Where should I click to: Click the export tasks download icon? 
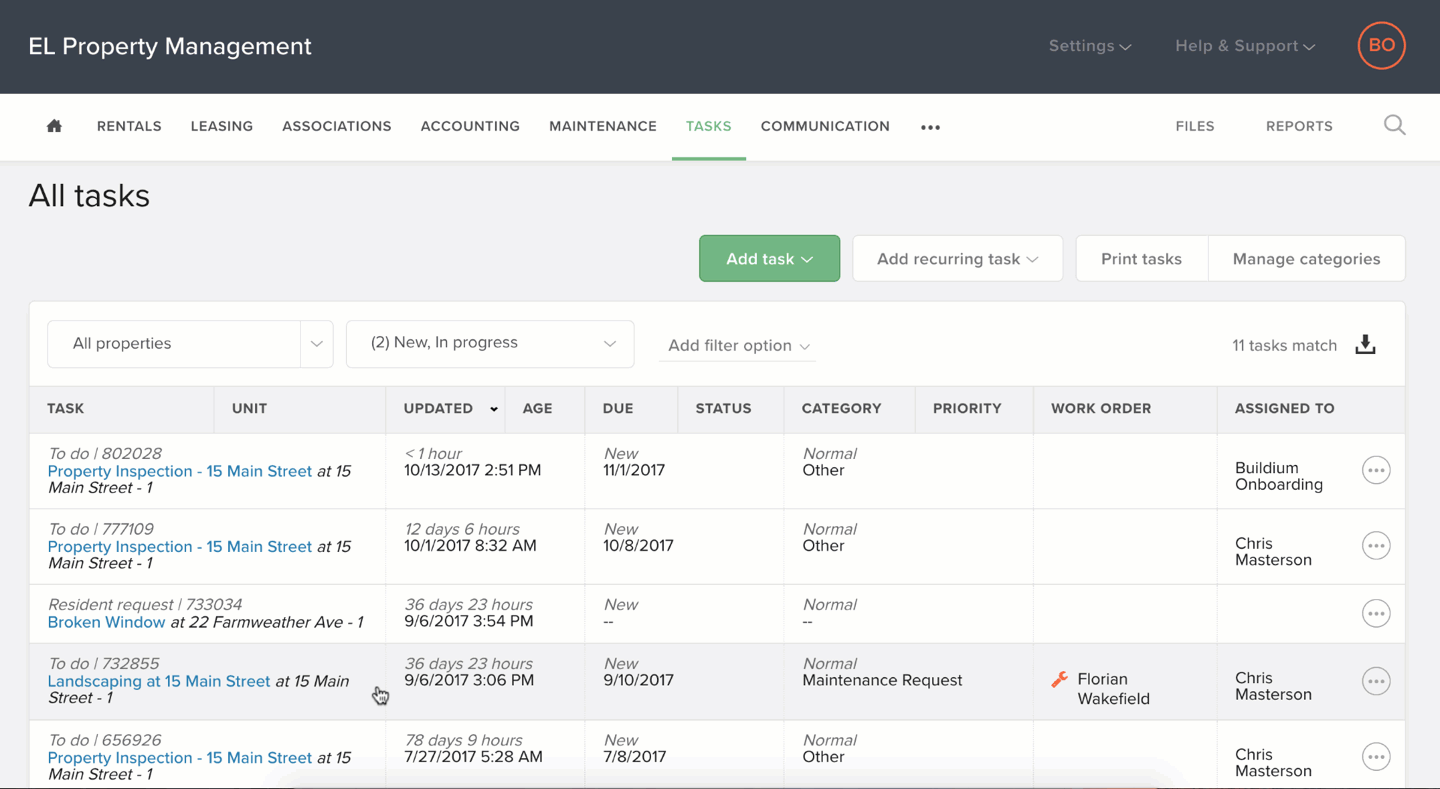pos(1365,345)
